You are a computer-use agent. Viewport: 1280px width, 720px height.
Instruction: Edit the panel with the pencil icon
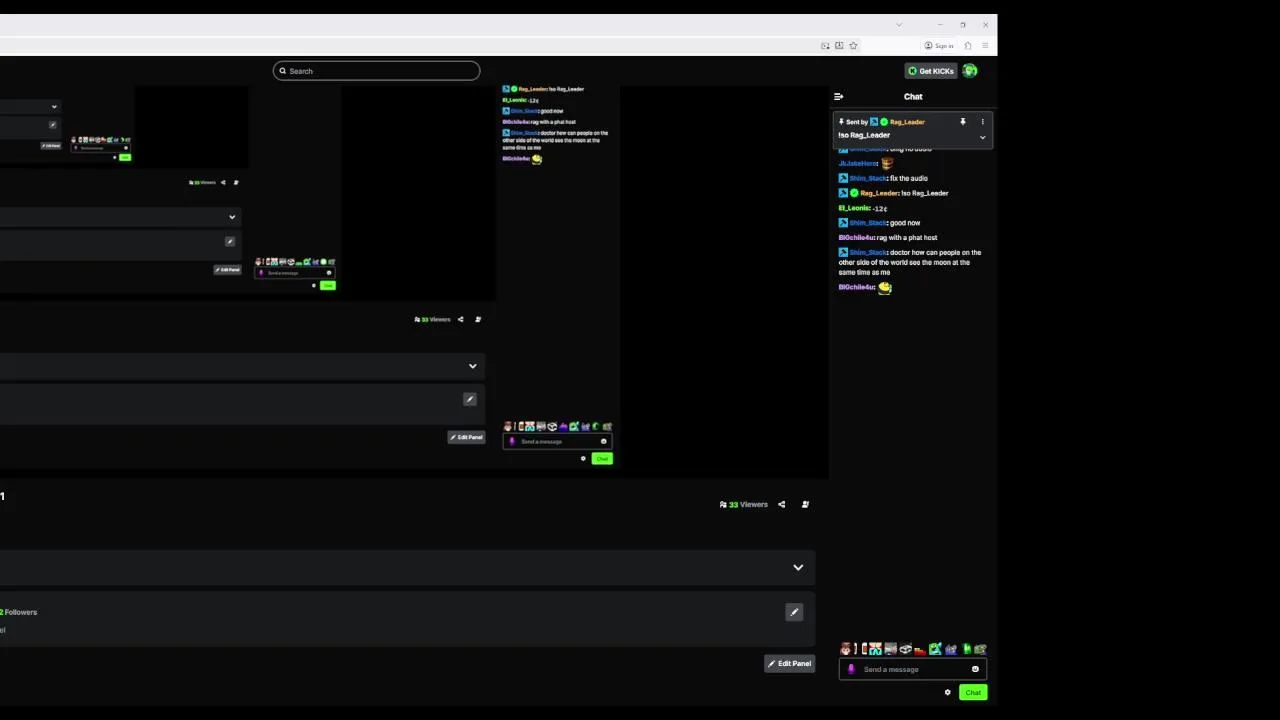(794, 612)
